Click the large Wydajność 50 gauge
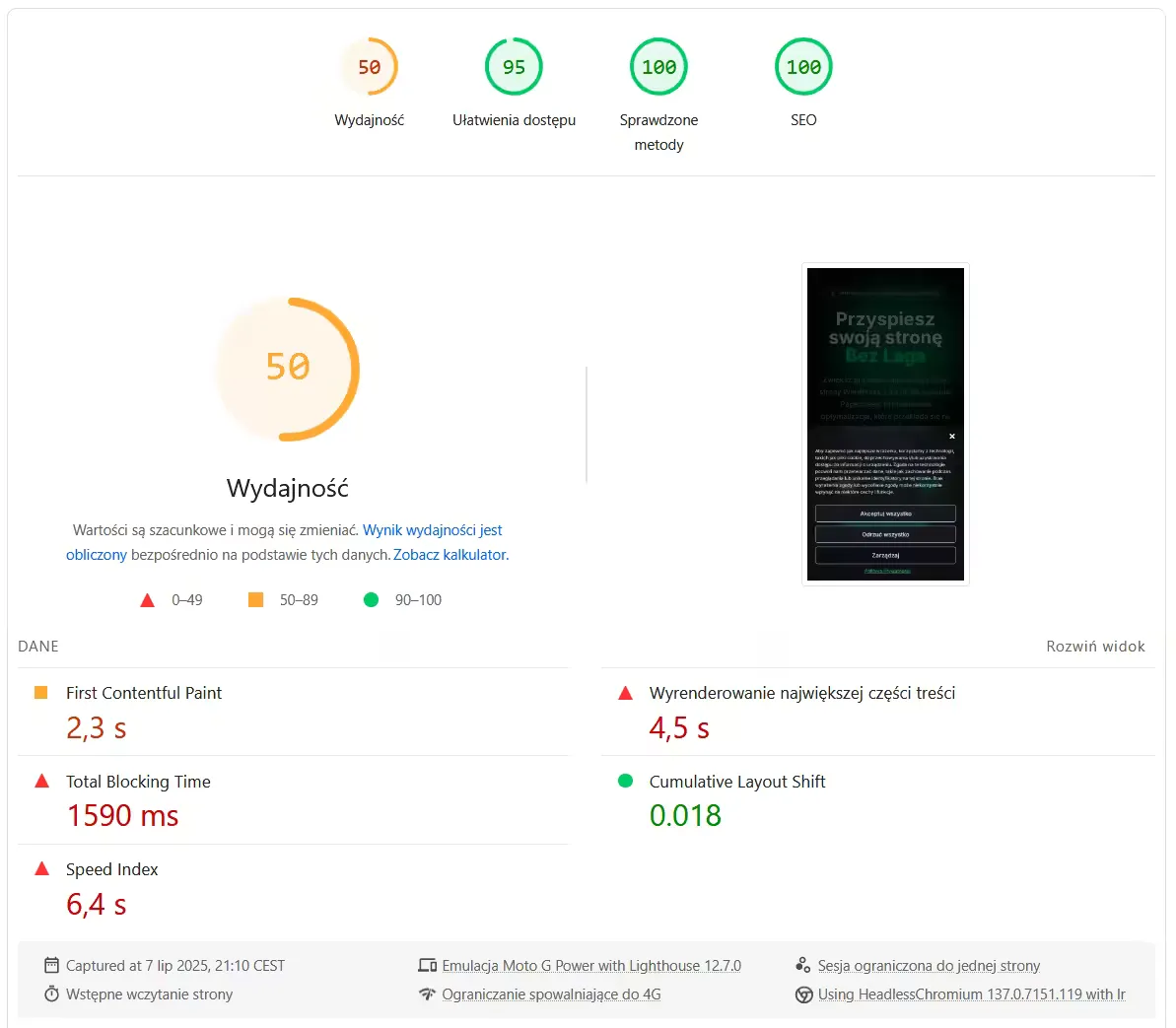The height and width of the screenshot is (1028, 1176). (x=288, y=369)
